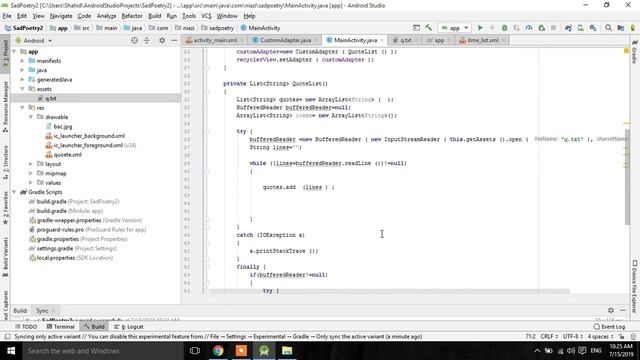Open project panel settings gear
This screenshot has width=640, height=360.
pos(162,40)
